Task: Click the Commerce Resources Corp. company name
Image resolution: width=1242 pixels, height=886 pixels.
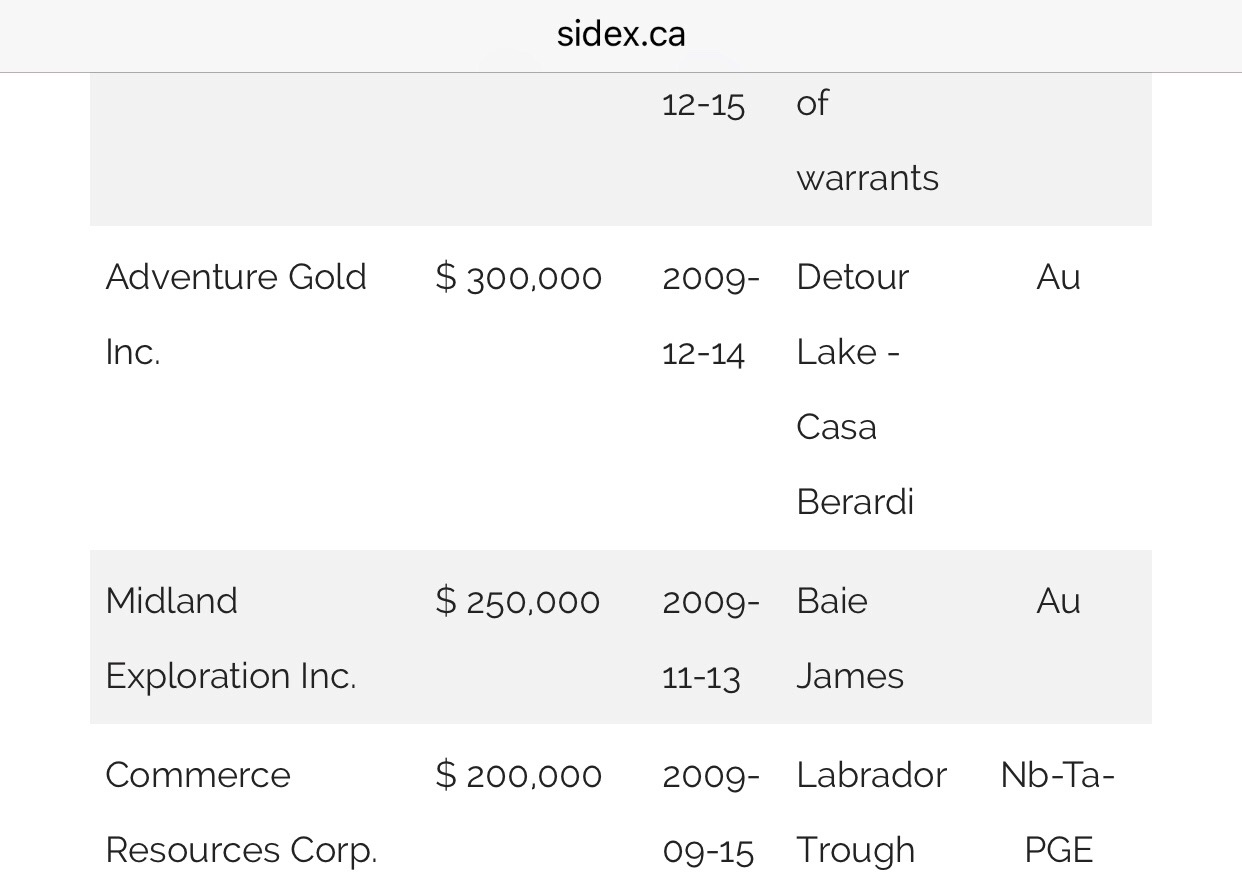Action: [x=240, y=812]
